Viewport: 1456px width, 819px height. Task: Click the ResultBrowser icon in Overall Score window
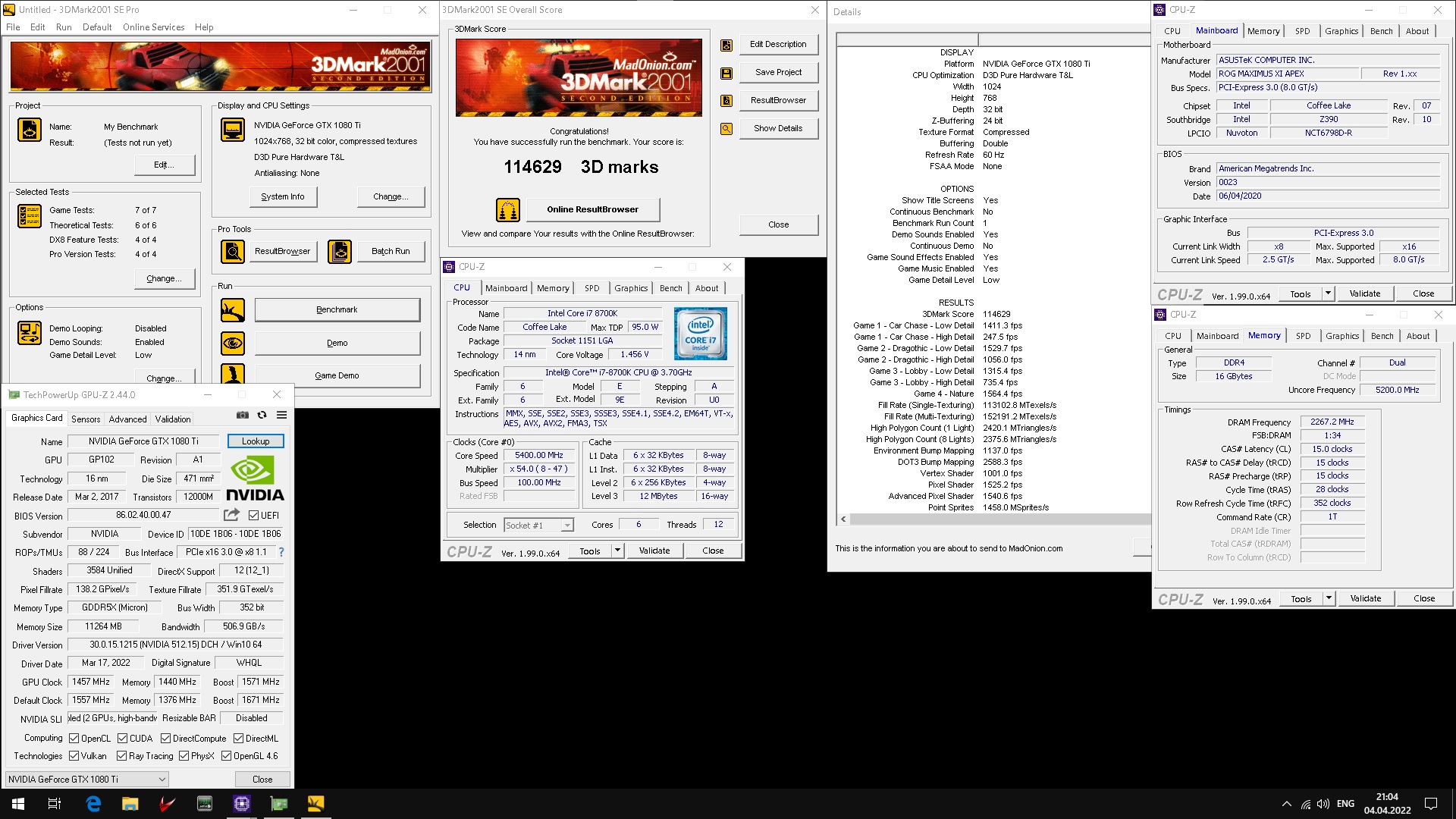[726, 101]
